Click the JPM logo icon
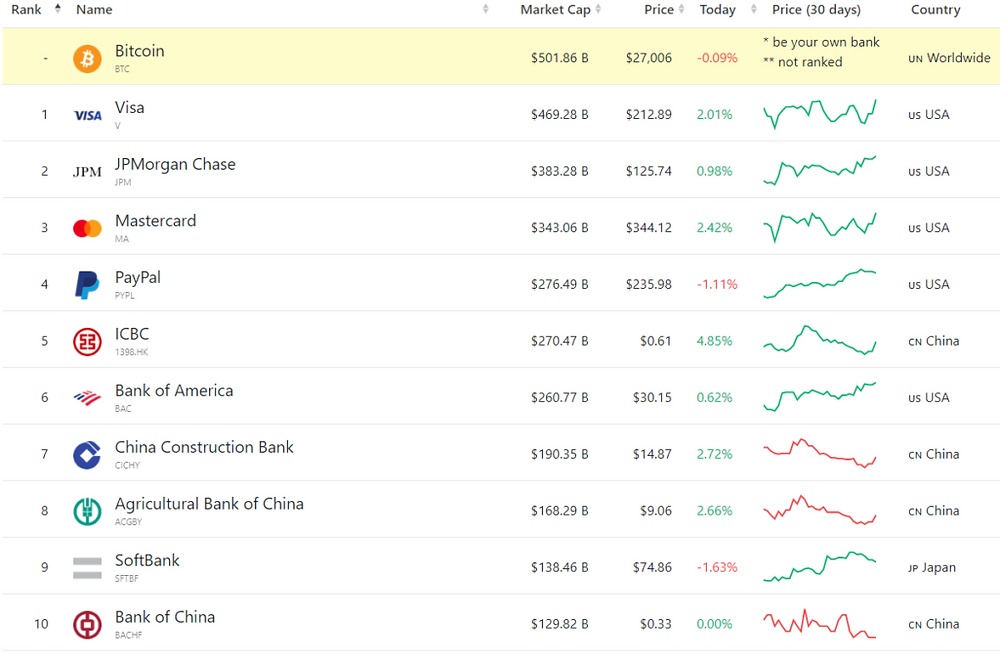Image resolution: width=1000 pixels, height=654 pixels. click(x=87, y=172)
